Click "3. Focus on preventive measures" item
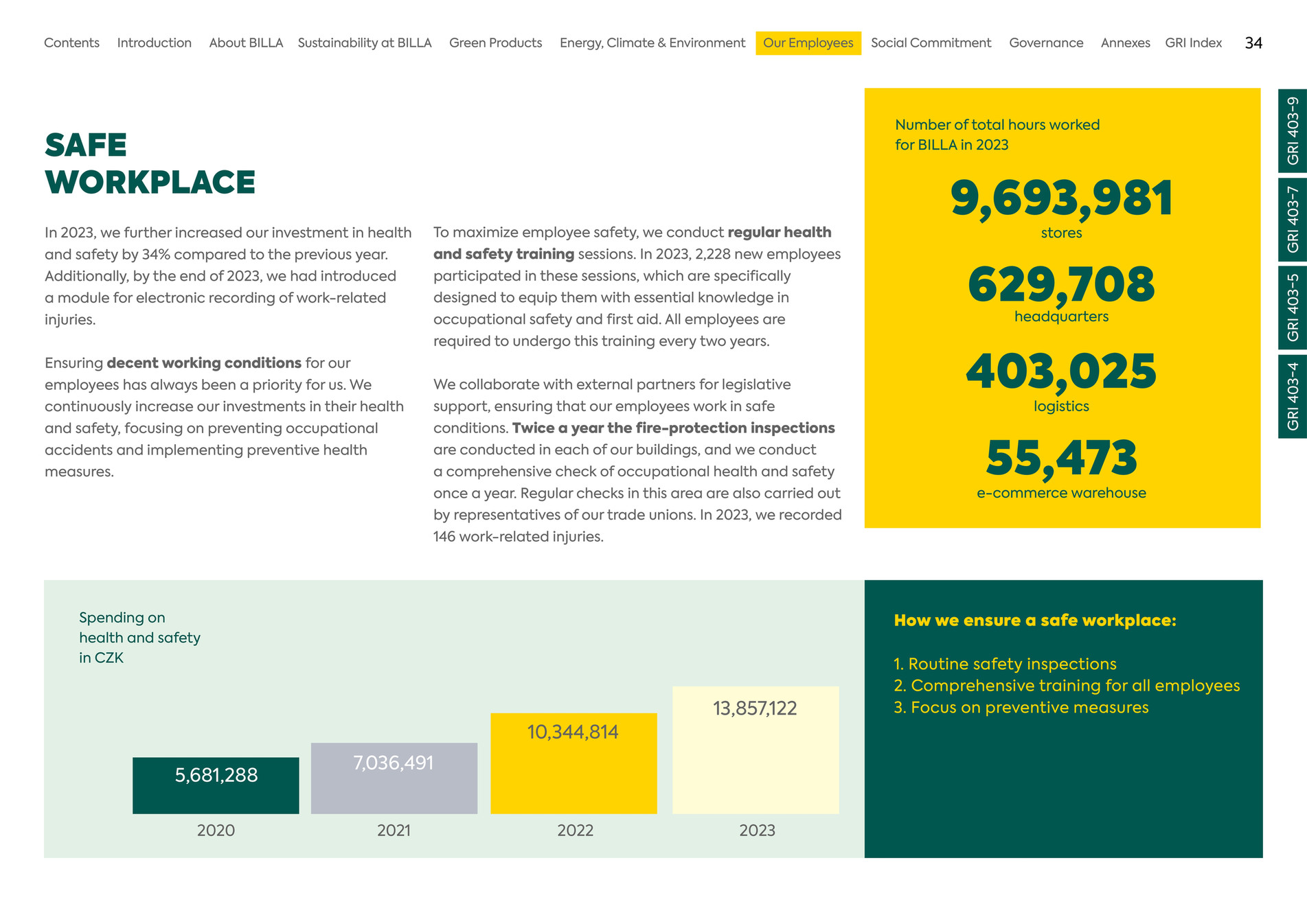This screenshot has width=1307, height=924. coord(1021,707)
